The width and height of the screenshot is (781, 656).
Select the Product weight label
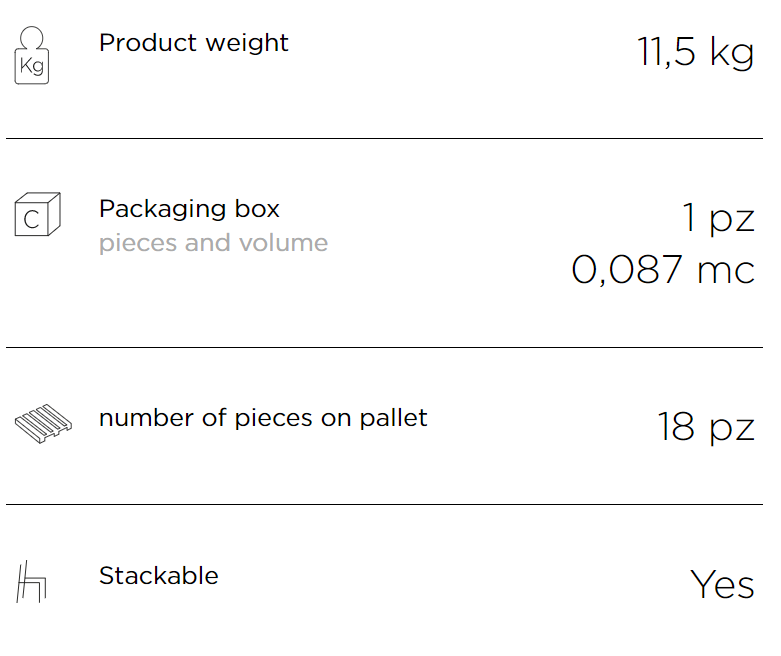pyautogui.click(x=194, y=43)
